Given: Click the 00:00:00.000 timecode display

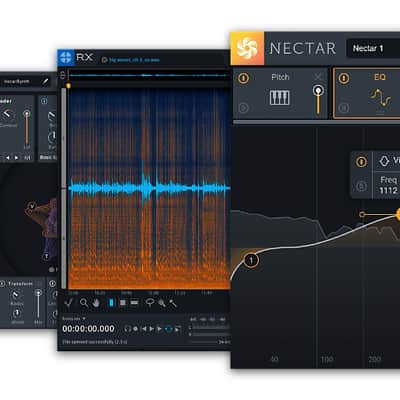Looking at the screenshot, I should pos(88,329).
